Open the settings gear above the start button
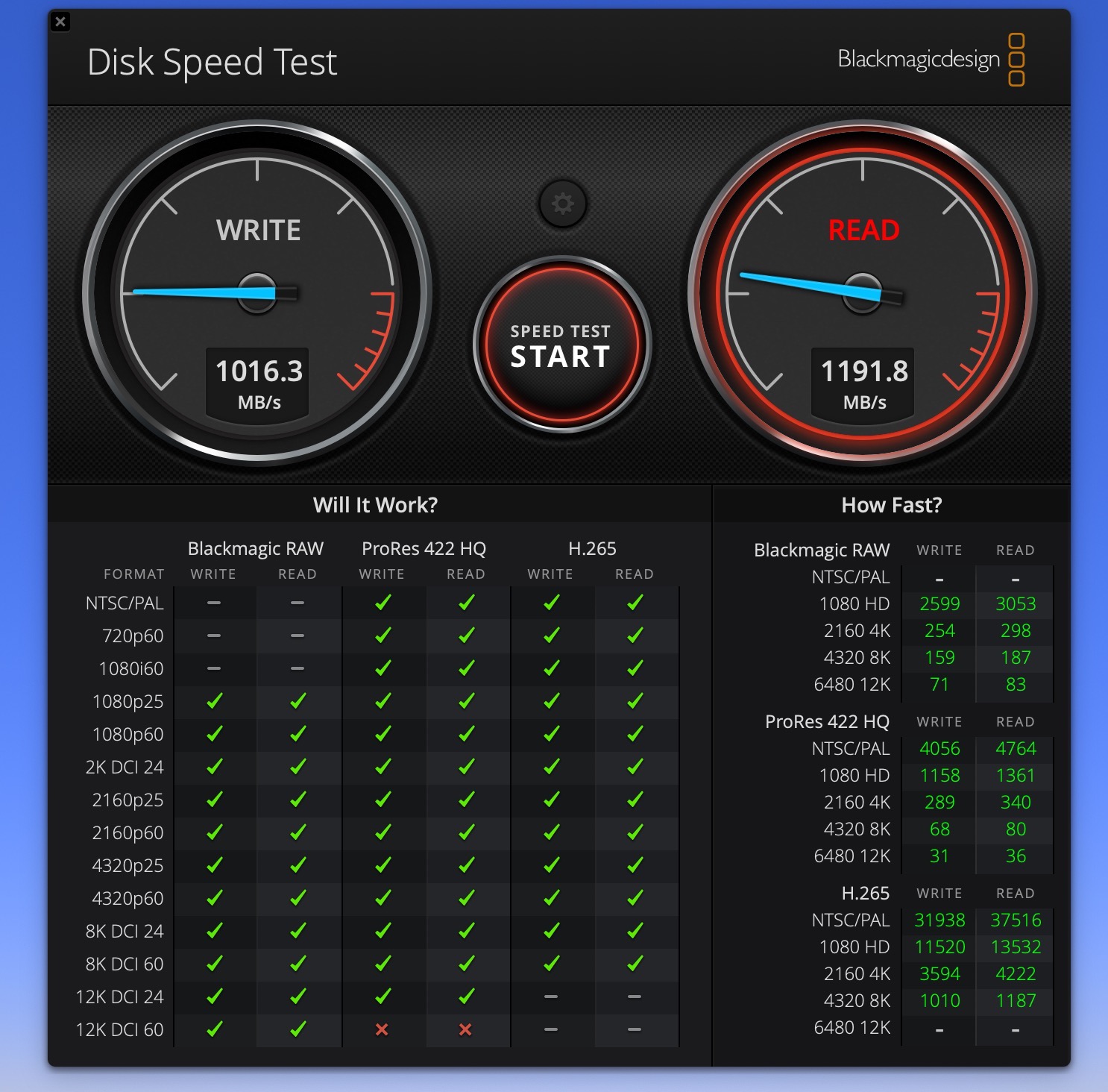This screenshot has height=1092, width=1108. (x=563, y=204)
